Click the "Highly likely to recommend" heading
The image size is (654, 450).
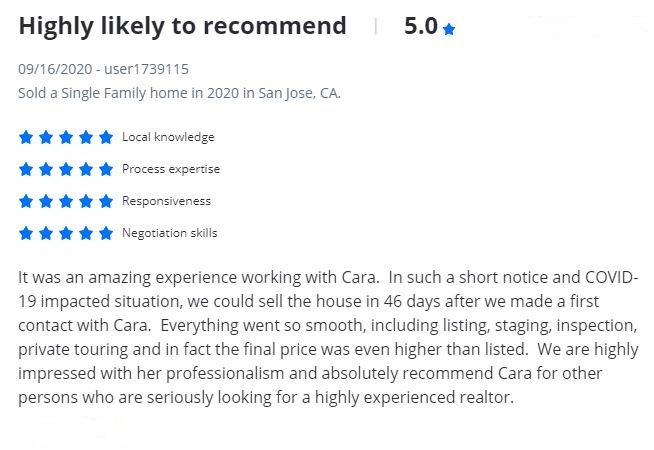[182, 26]
